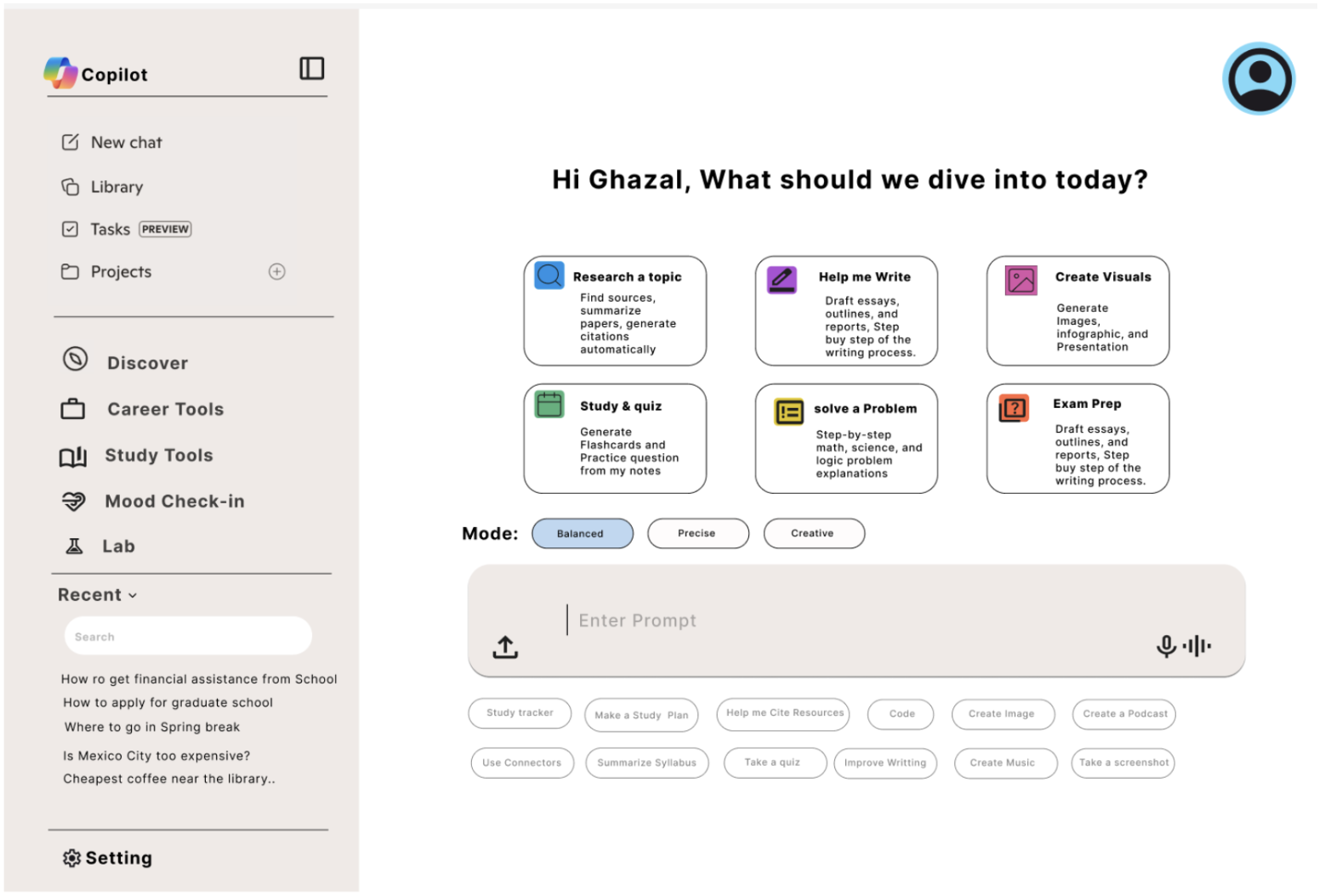
Task: Click the Create Visuals image icon
Action: click(x=1021, y=281)
